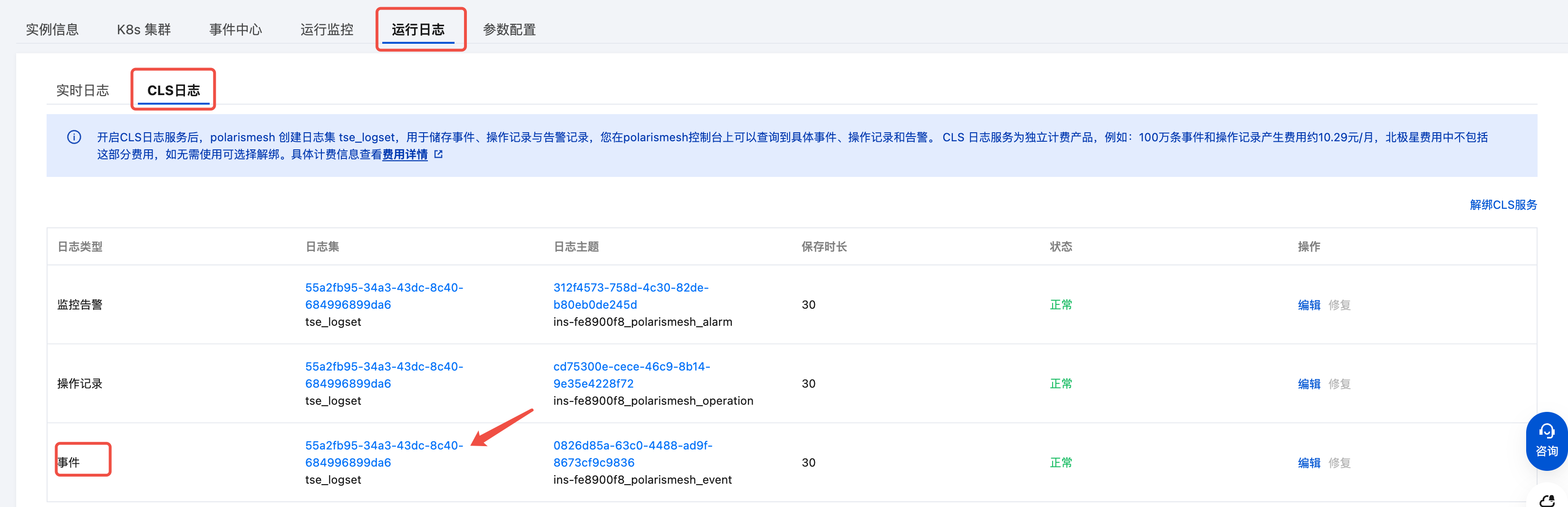Click the 日志主题 column header
This screenshot has width=1568, height=507.
(576, 246)
